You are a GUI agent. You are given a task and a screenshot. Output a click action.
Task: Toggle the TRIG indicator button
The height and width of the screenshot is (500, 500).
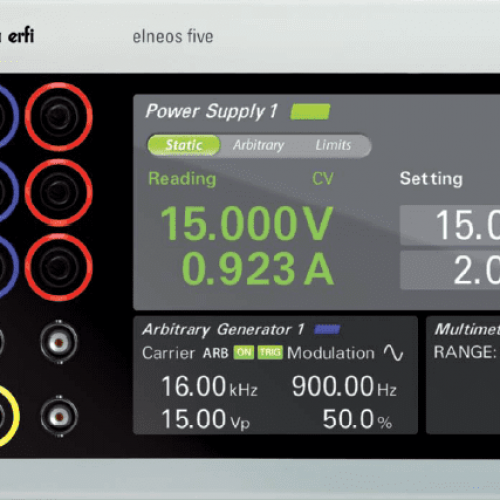point(270,352)
